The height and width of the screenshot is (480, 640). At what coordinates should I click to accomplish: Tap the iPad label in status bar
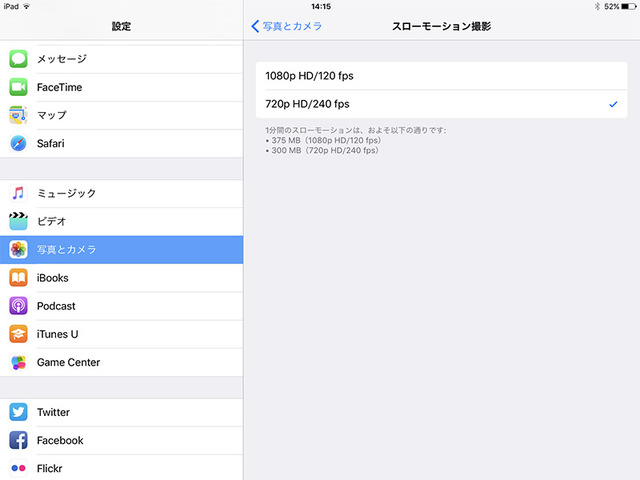click(11, 6)
